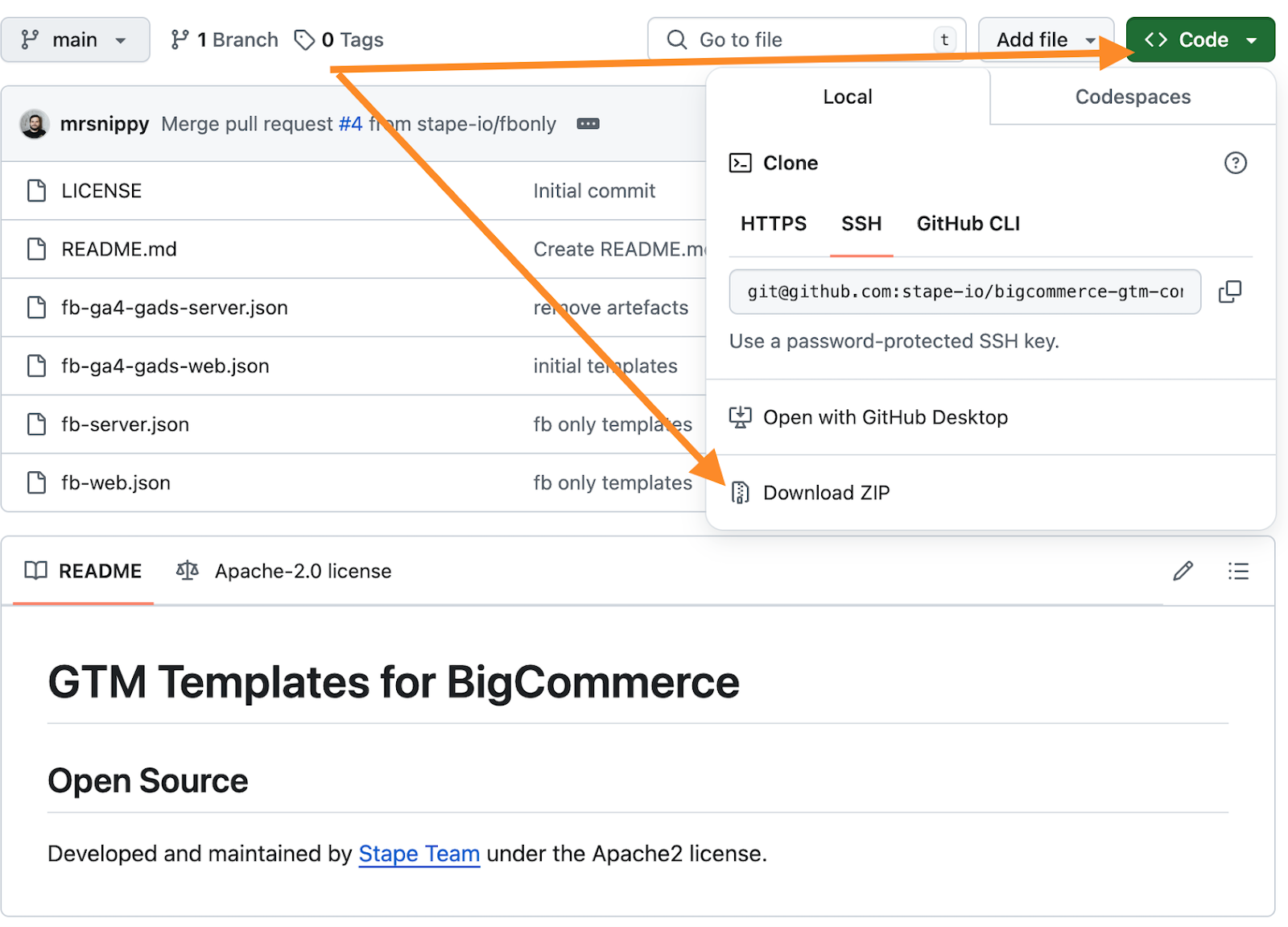Click the SSH clone URL field
The image size is (1288, 927).
pos(964,292)
